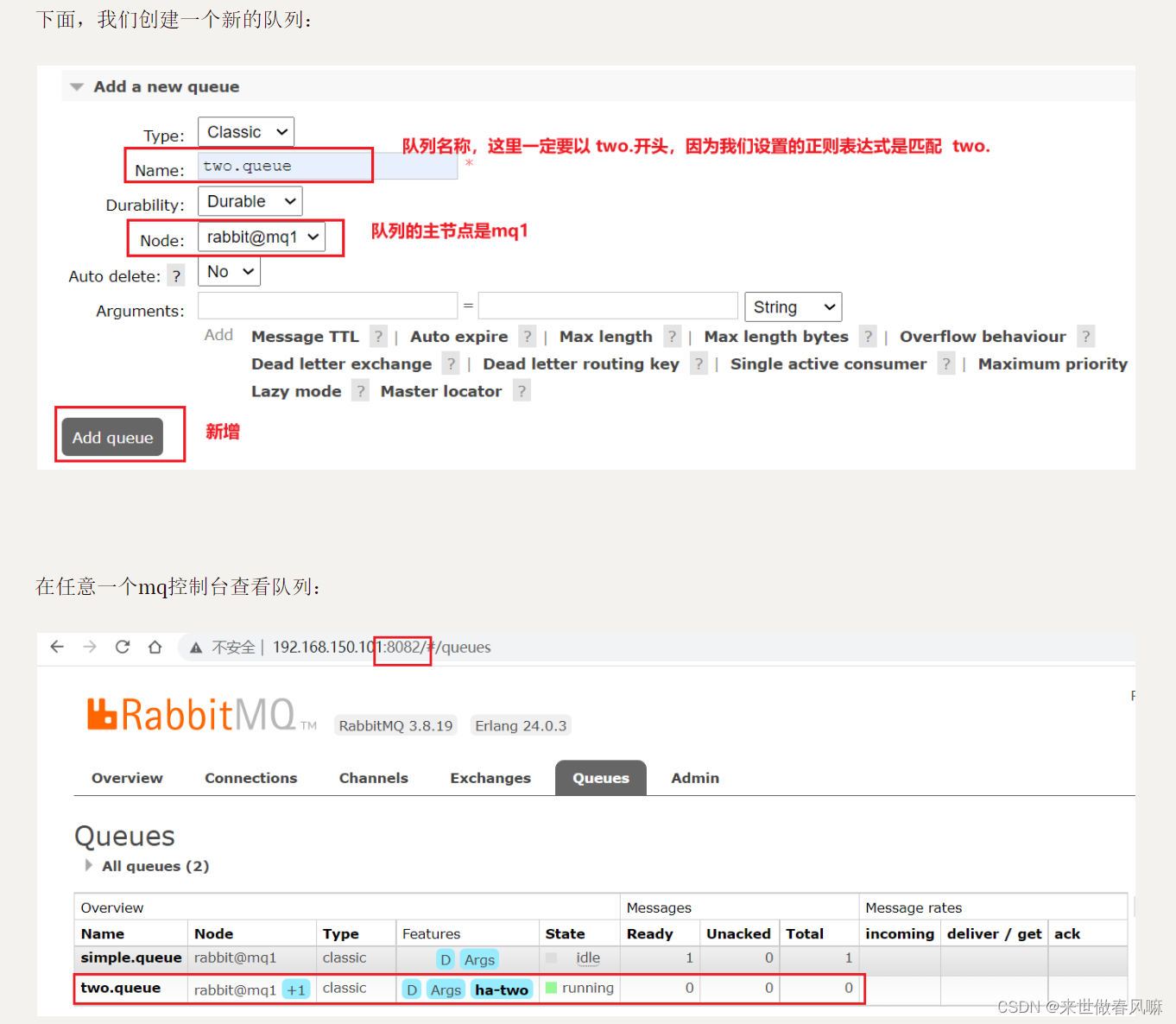Sort queues by Node column header
The width and height of the screenshot is (1176, 1024).
click(213, 934)
